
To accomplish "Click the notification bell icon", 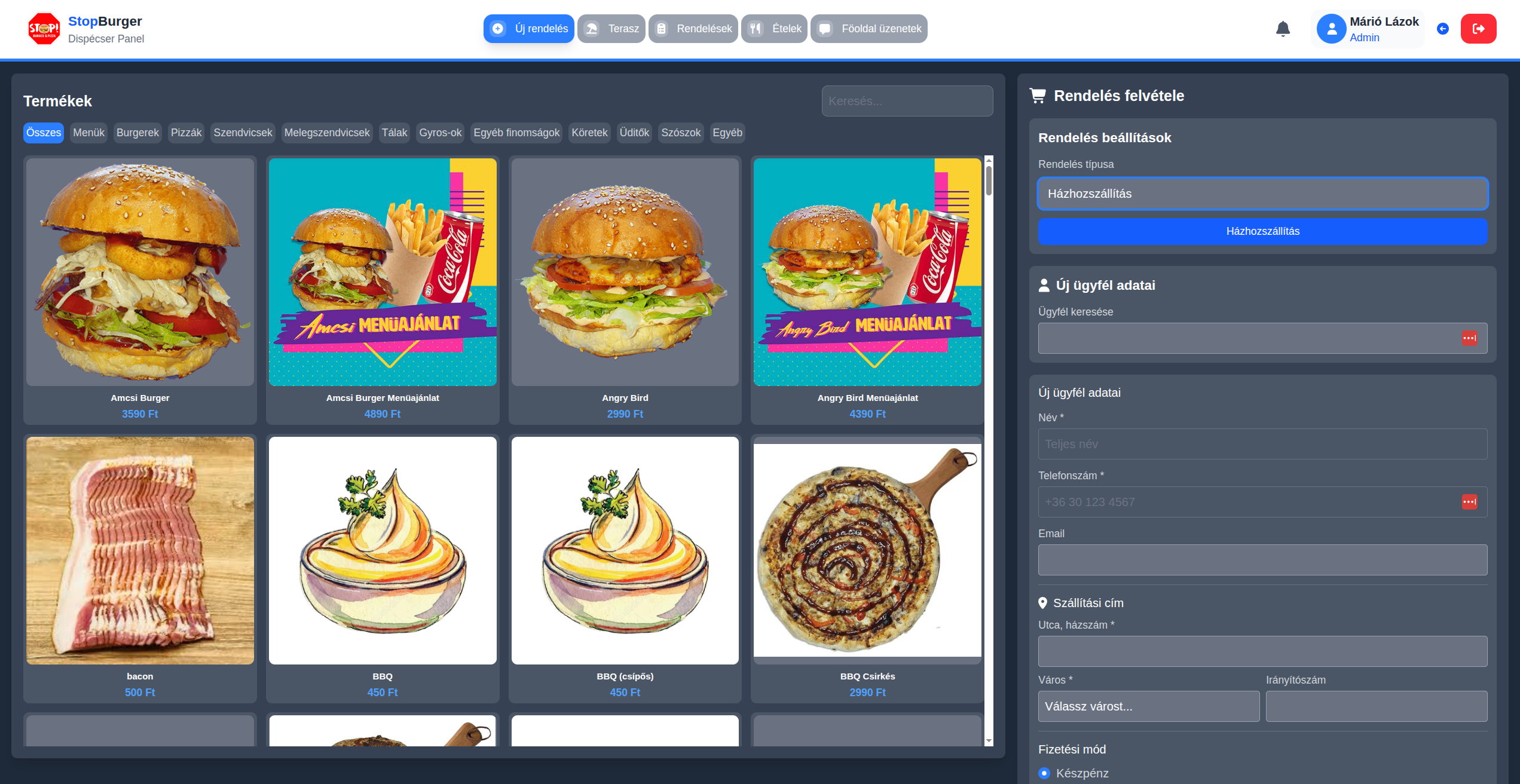I will [1283, 29].
